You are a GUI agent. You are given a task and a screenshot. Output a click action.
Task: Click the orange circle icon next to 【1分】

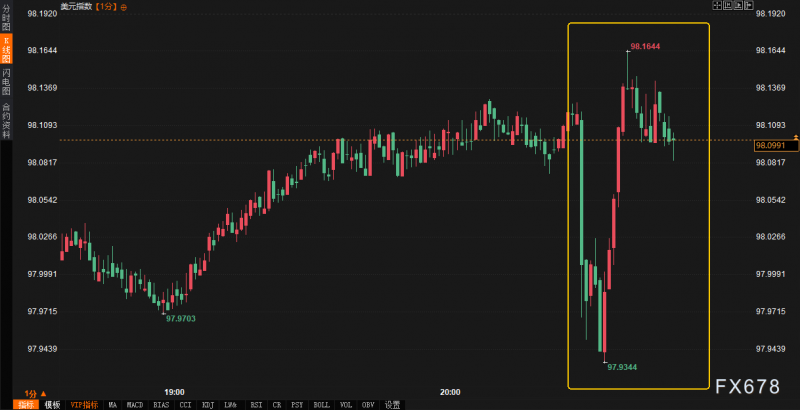click(124, 7)
